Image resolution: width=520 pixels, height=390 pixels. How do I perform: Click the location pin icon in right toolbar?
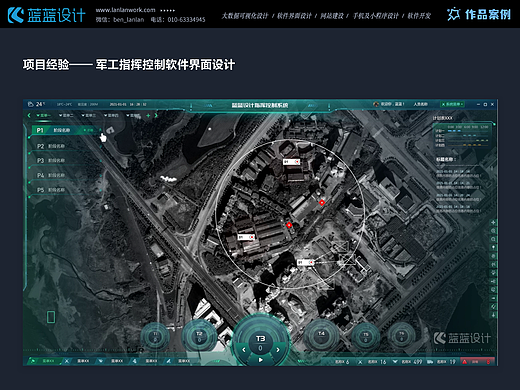pos(493,247)
